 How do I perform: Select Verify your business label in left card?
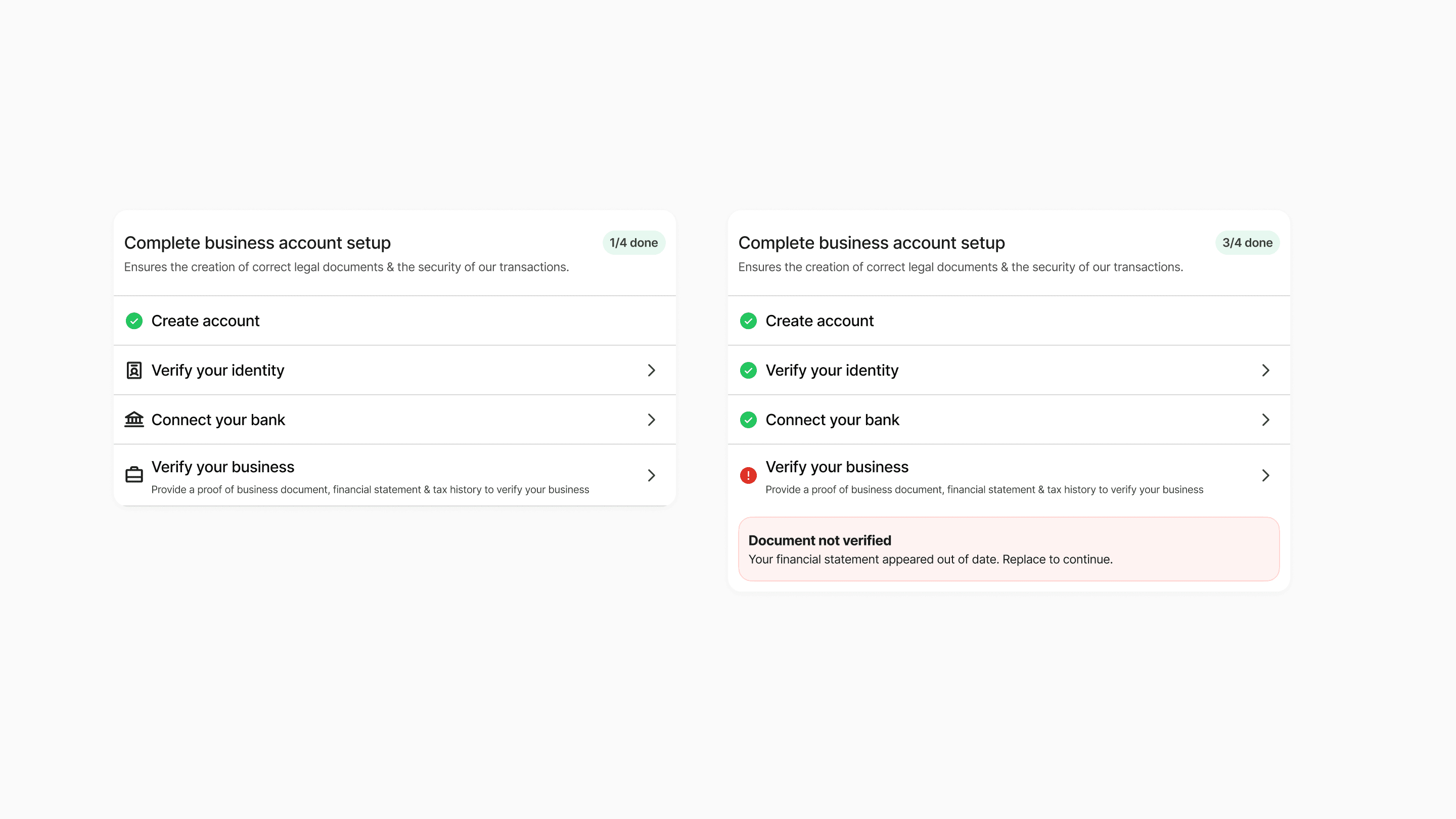pyautogui.click(x=222, y=467)
